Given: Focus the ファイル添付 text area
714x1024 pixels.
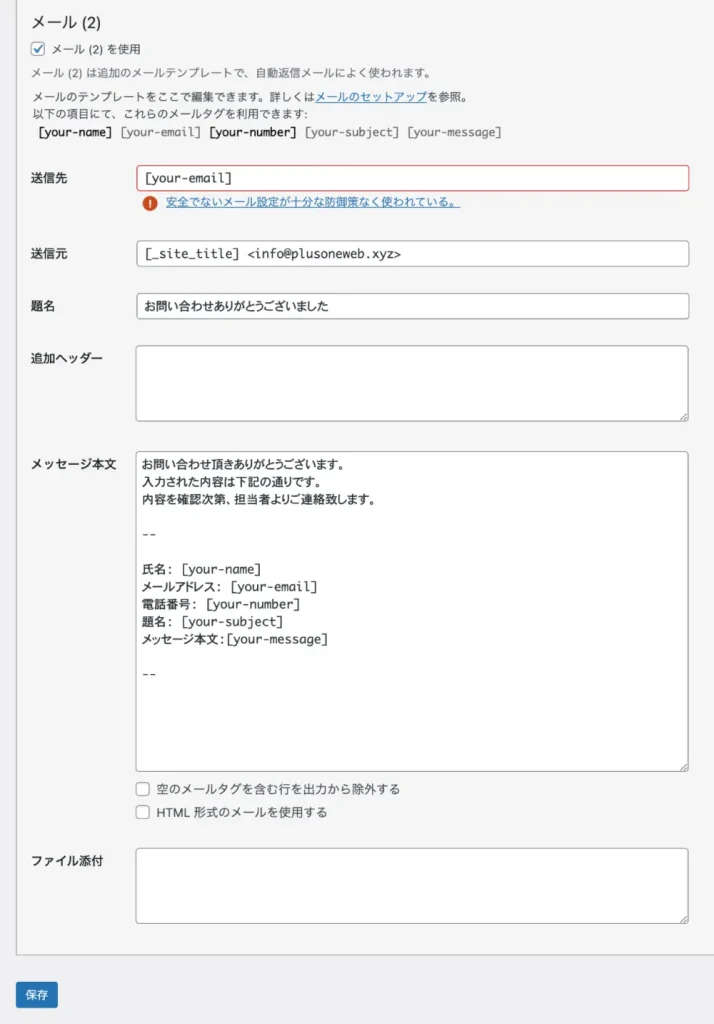Looking at the screenshot, I should click(x=412, y=885).
